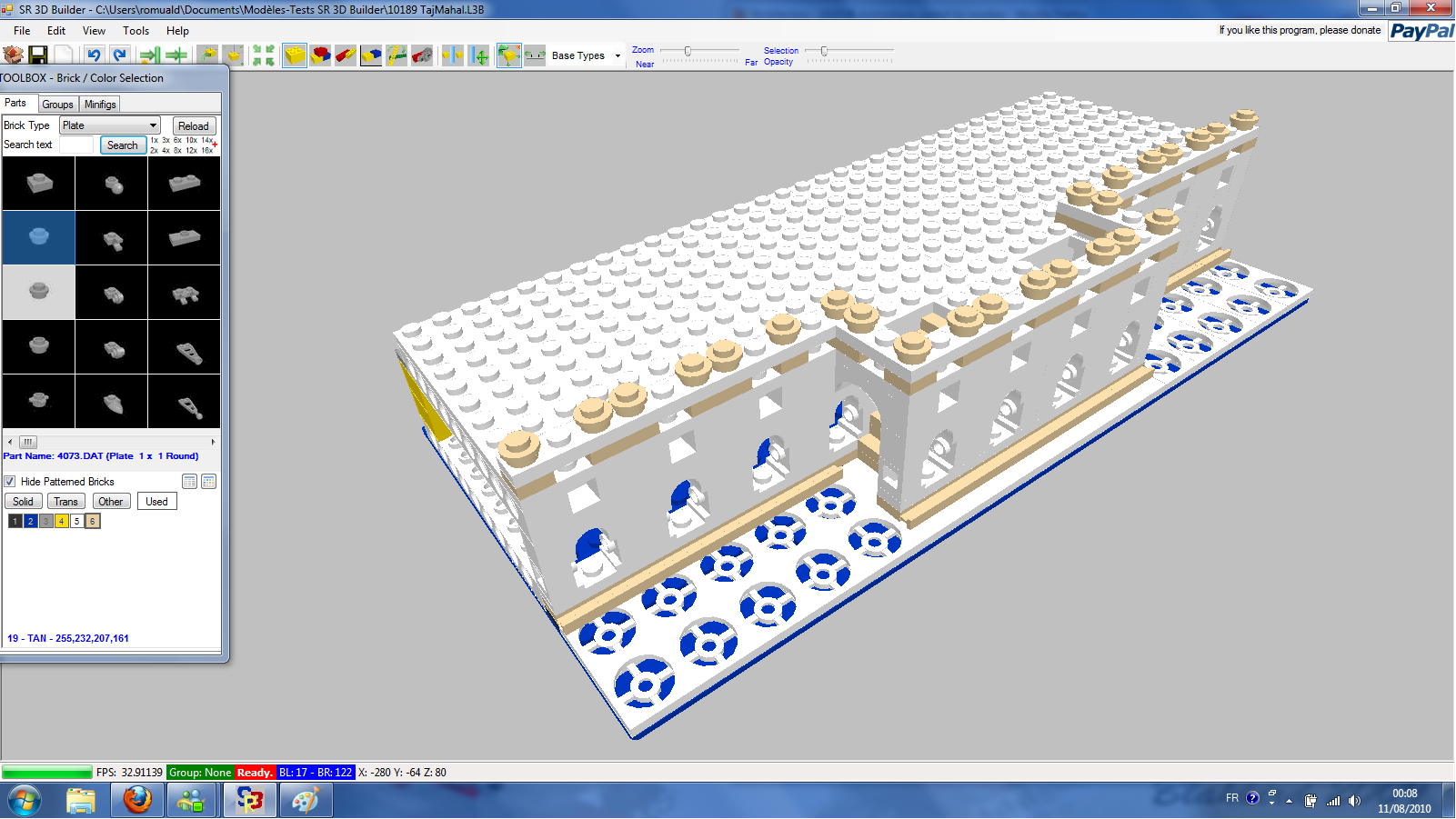This screenshot has height=819, width=1456.
Task: Switch to the Groups tab
Action: tap(58, 105)
